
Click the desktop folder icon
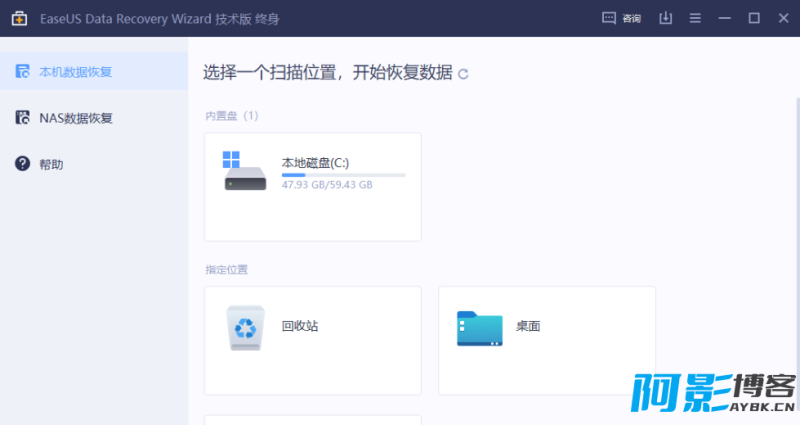point(480,329)
